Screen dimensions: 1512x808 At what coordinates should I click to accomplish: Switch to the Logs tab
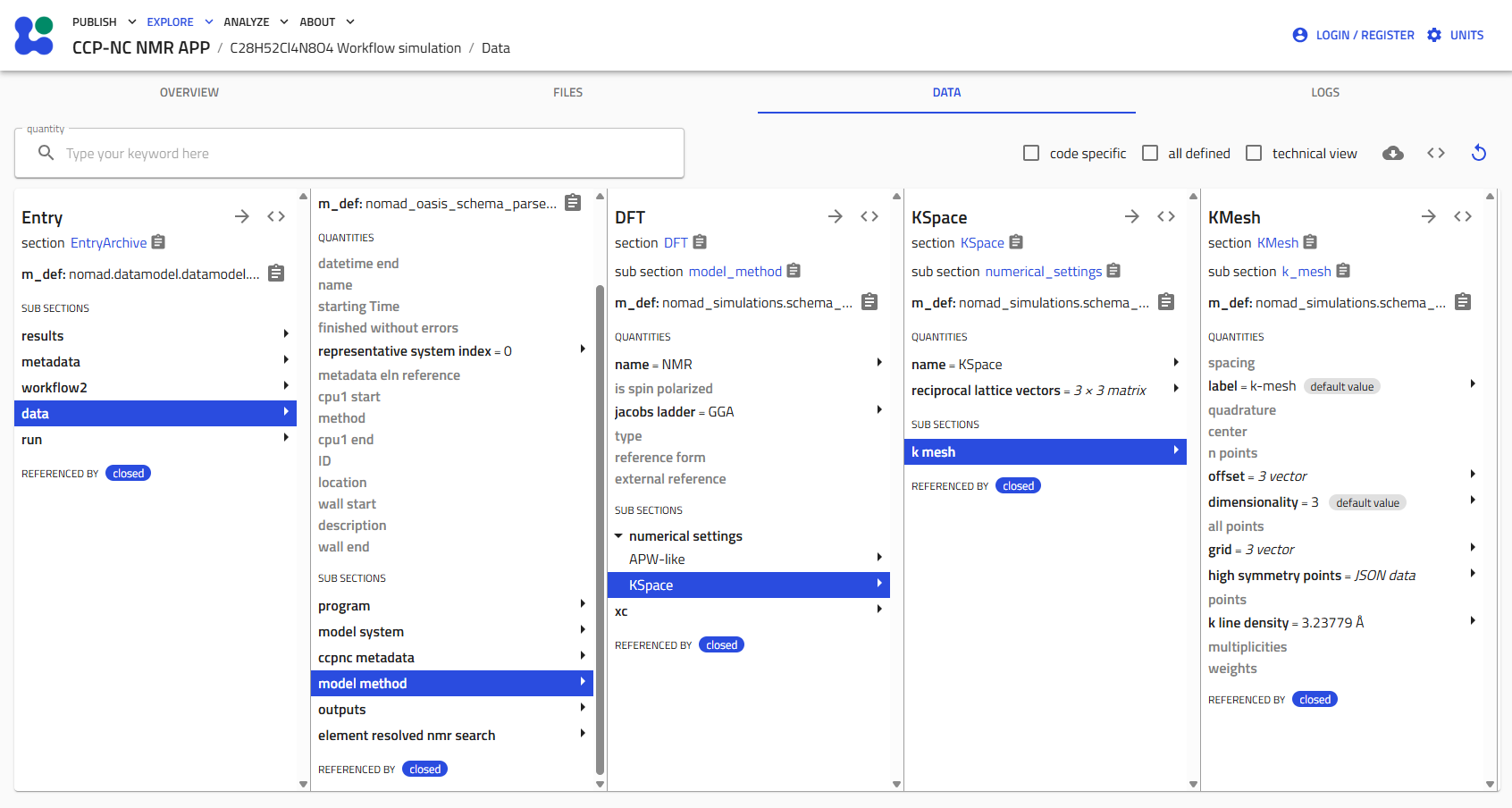click(x=1325, y=92)
